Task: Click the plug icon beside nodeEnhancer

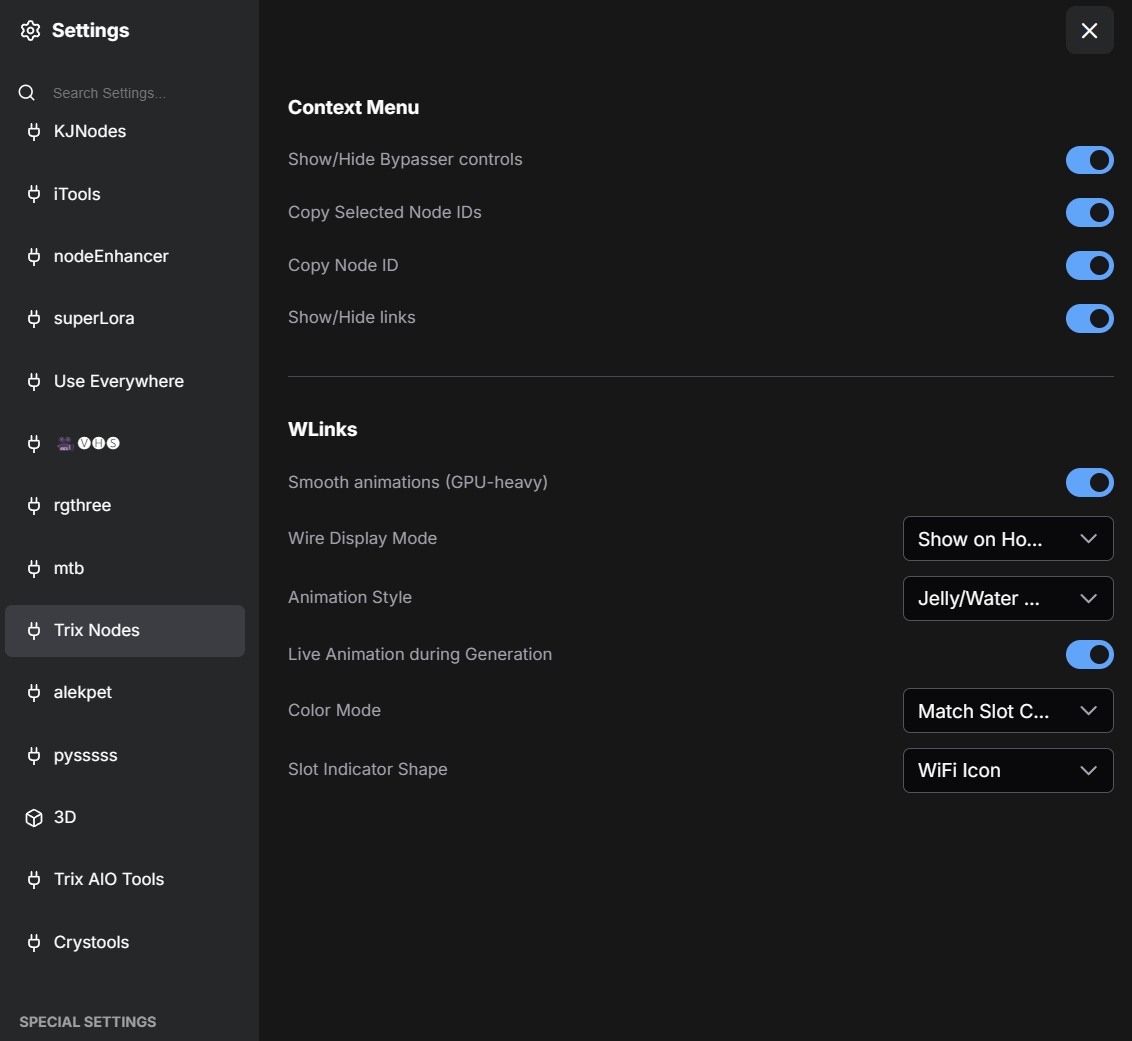Action: coord(33,256)
